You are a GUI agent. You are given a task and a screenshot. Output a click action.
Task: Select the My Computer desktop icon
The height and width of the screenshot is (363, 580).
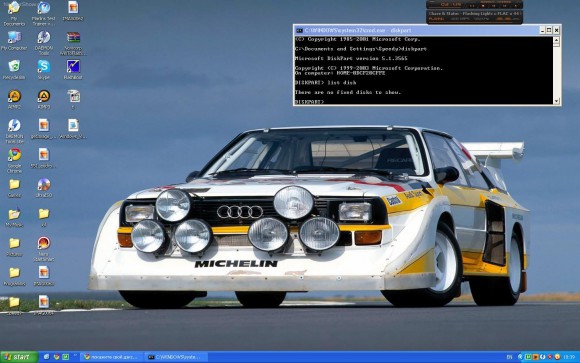[14, 37]
